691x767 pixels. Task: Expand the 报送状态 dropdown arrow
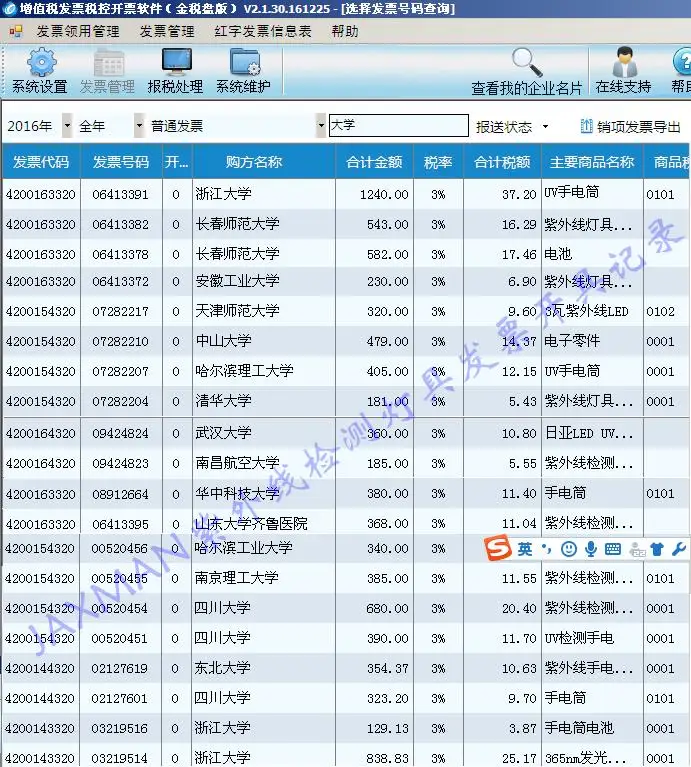pos(545,127)
